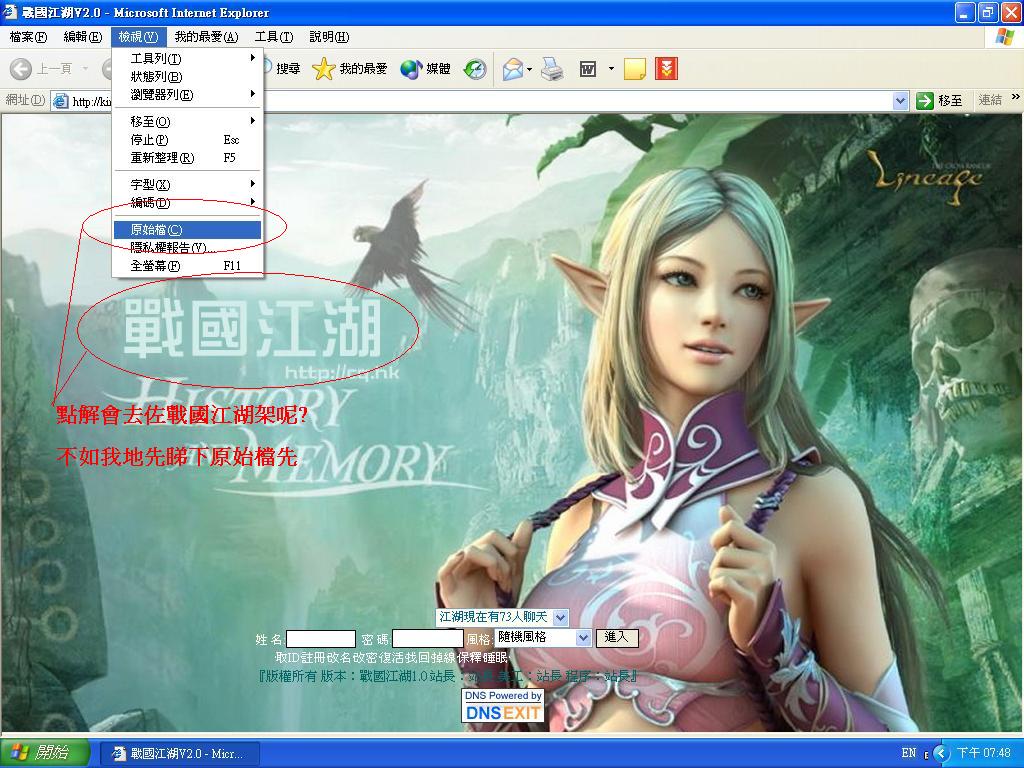Open the Favorites star button (我的最愛)
Image resolution: width=1024 pixels, height=768 pixels.
coord(349,69)
